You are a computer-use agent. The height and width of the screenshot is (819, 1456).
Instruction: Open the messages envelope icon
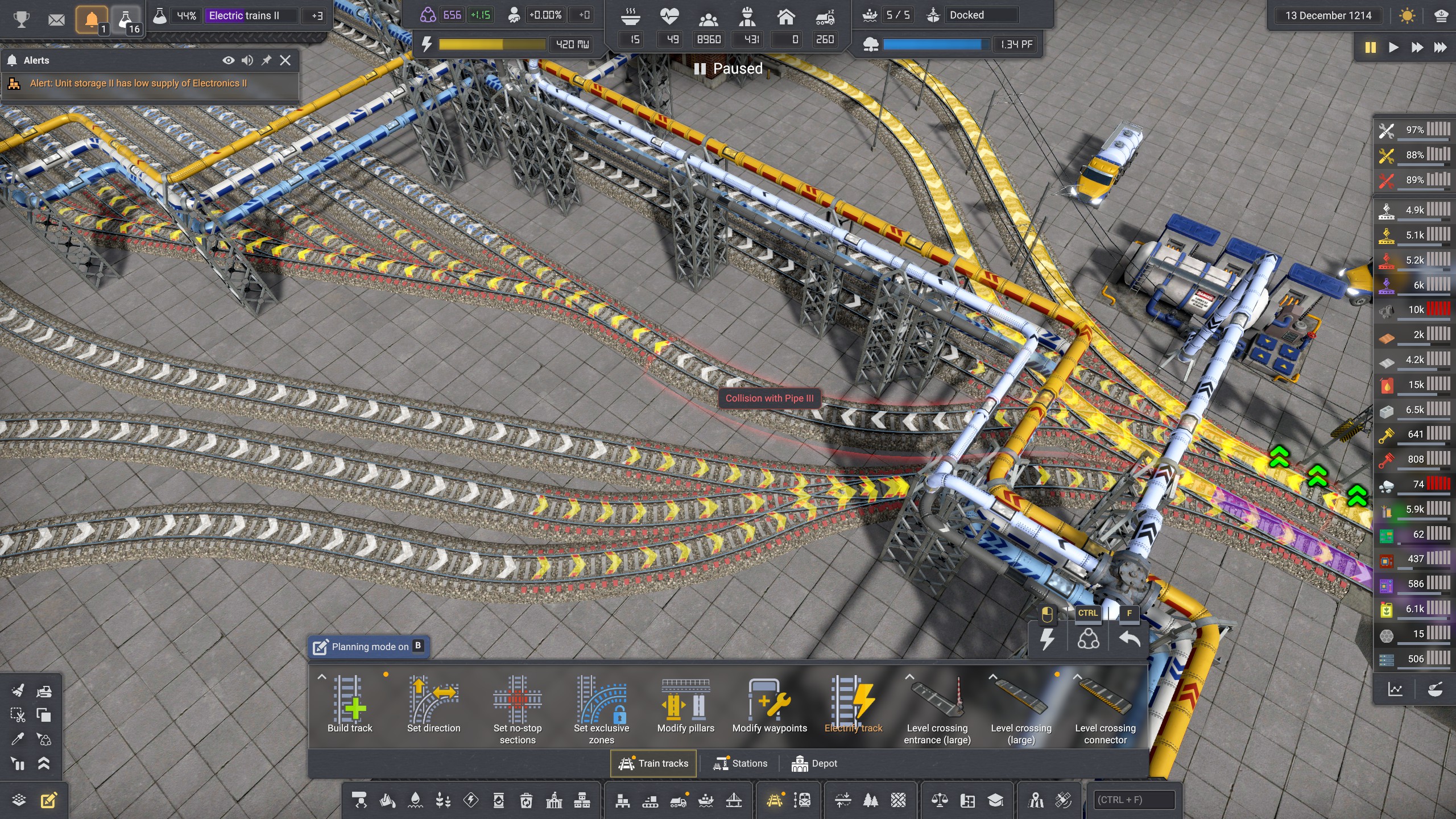56,20
